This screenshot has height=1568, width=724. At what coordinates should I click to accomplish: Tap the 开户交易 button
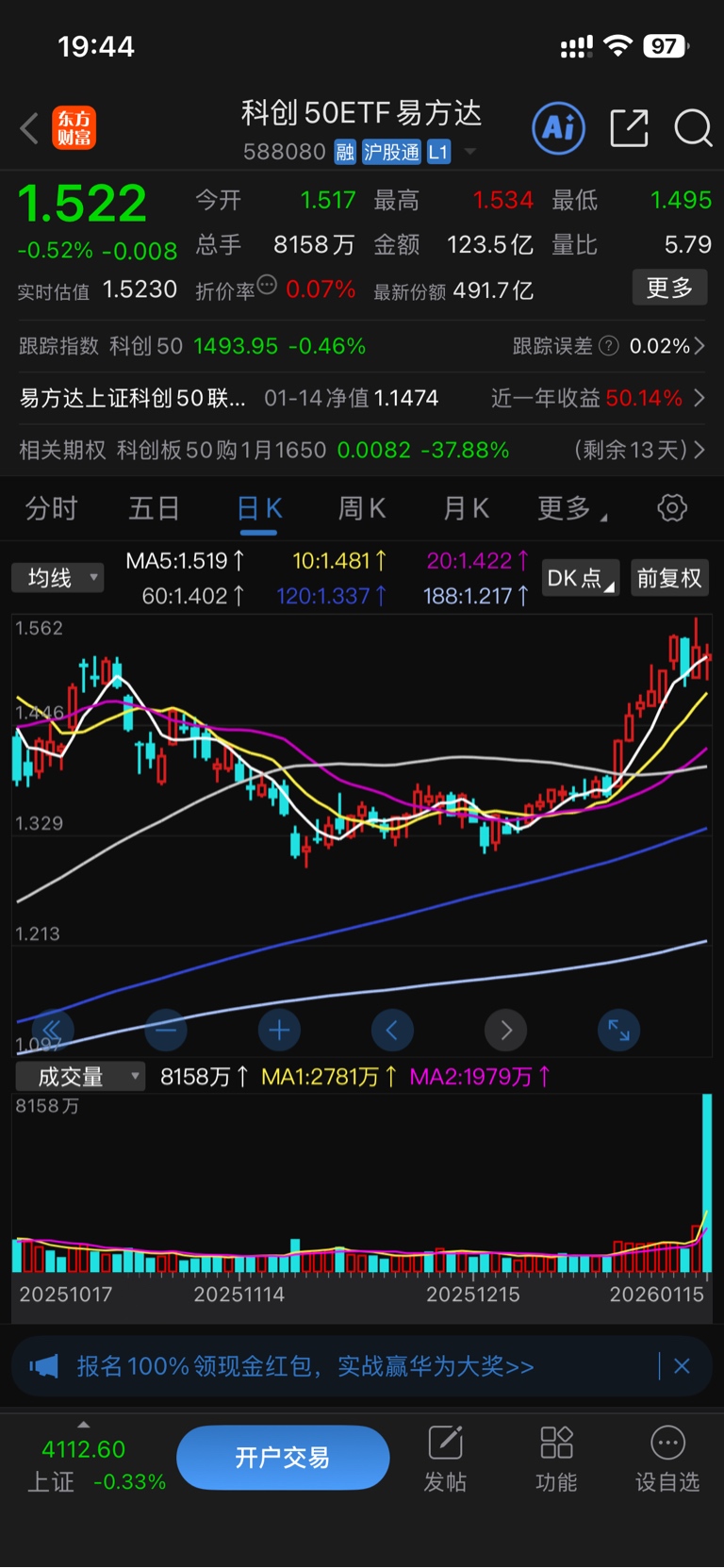(x=283, y=1458)
